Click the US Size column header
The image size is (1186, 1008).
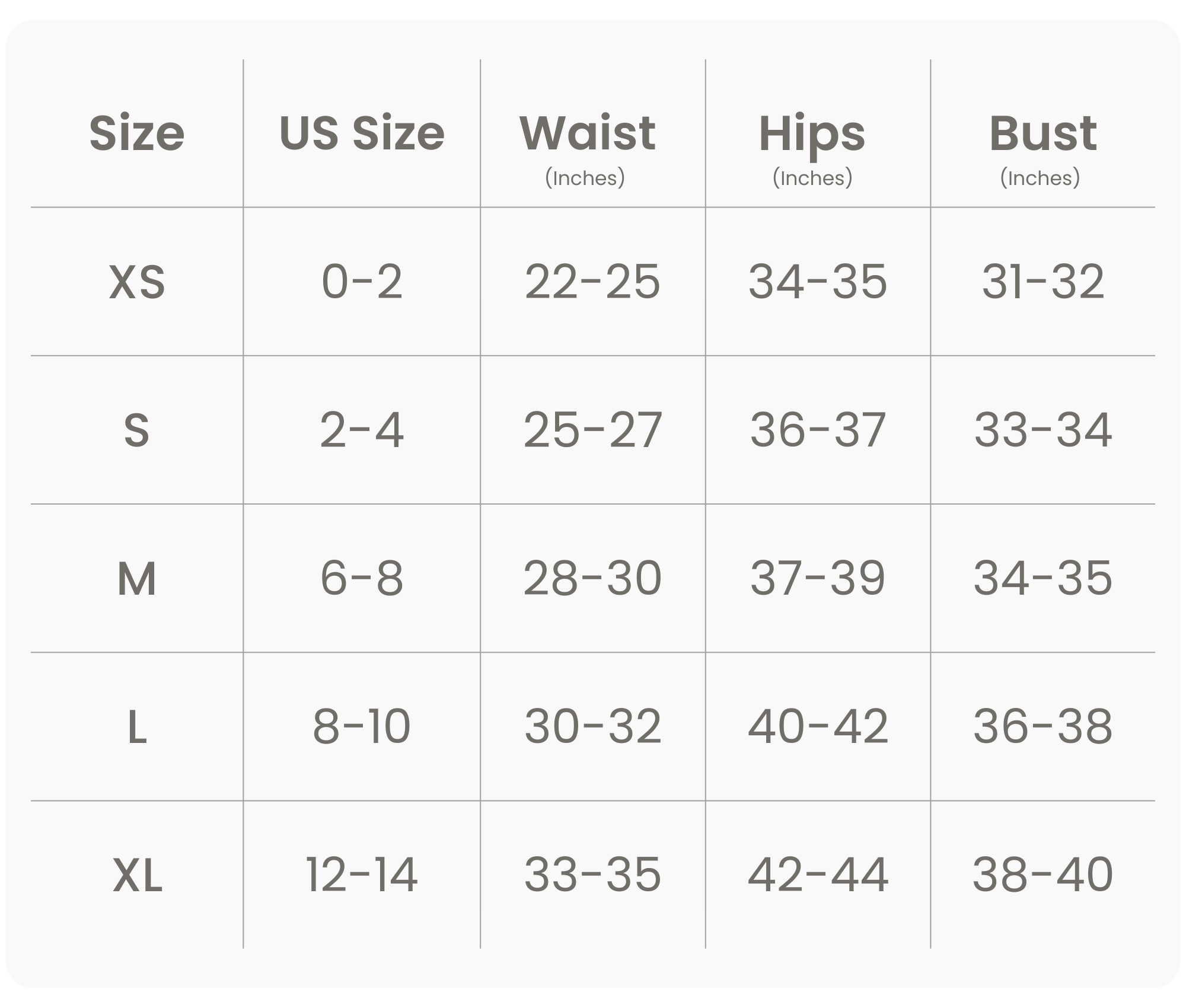[x=362, y=133]
